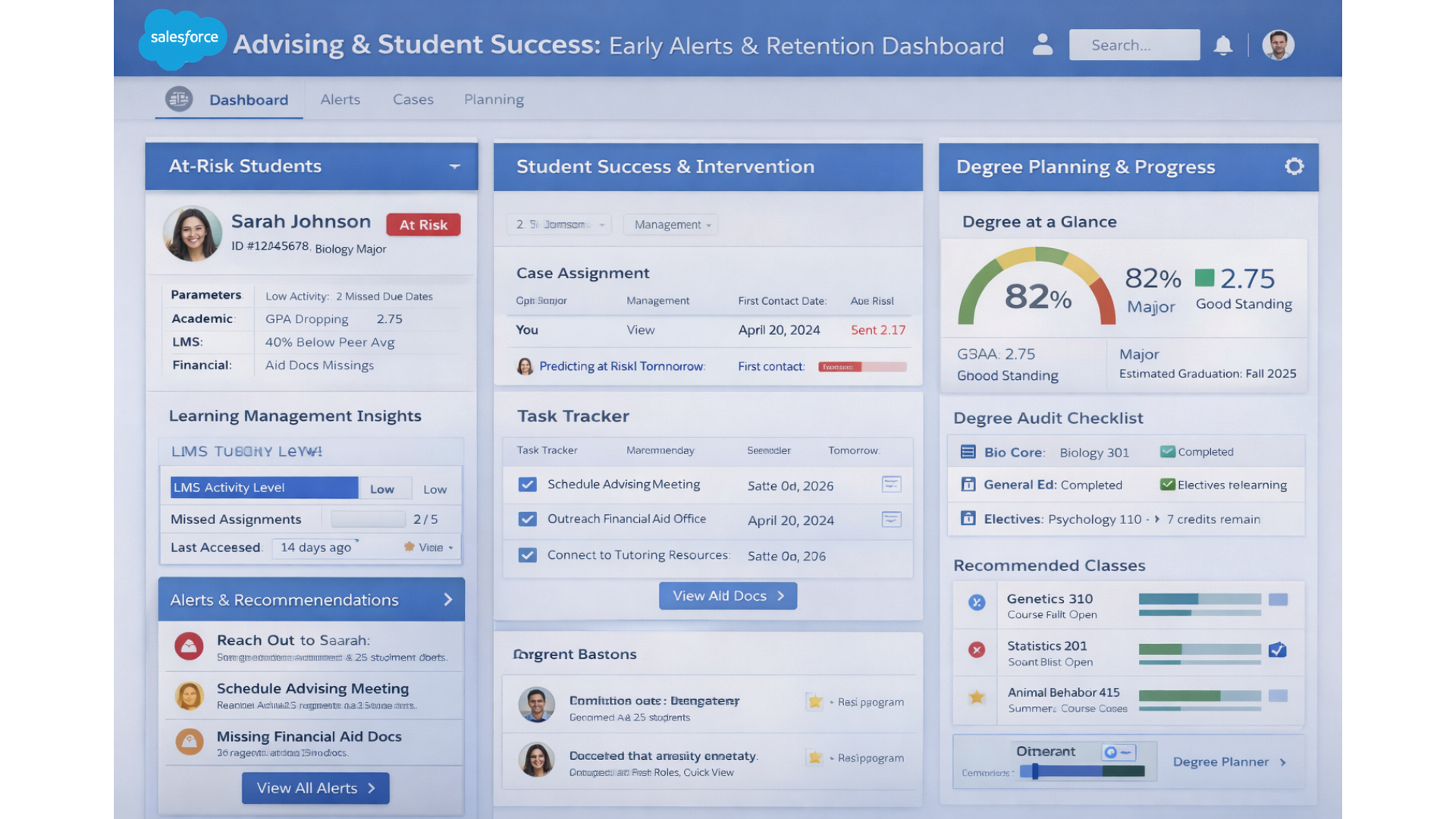Uncheck the Outreach Financial Aid Office task
1456x819 pixels.
pyautogui.click(x=527, y=519)
